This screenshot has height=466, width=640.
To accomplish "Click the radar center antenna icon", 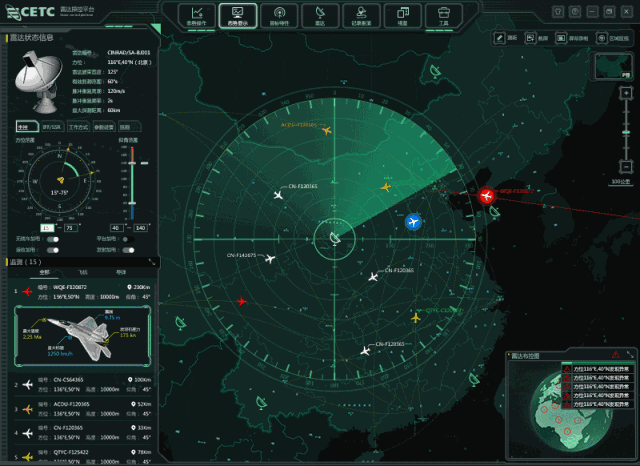I will (334, 239).
